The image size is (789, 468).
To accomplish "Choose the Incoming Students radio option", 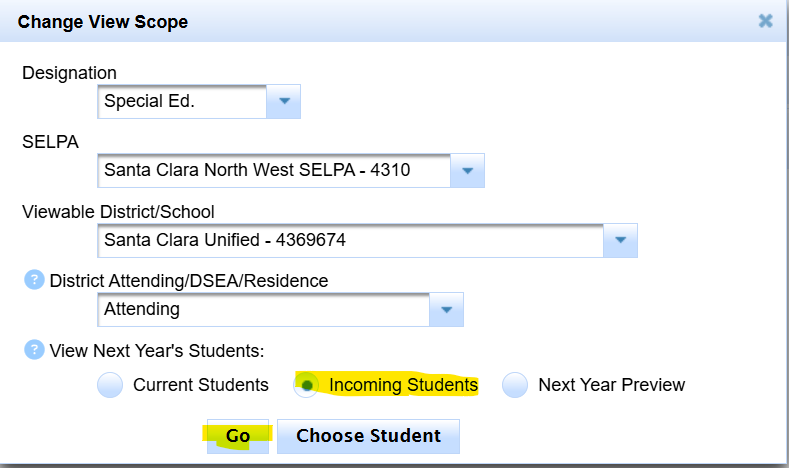I will [x=306, y=385].
